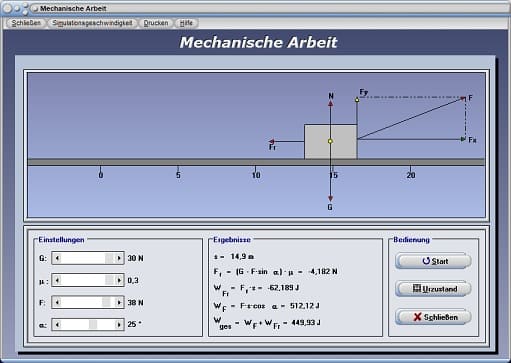Click the G weight force arrowhead
The height and width of the screenshot is (363, 511).
(330, 199)
